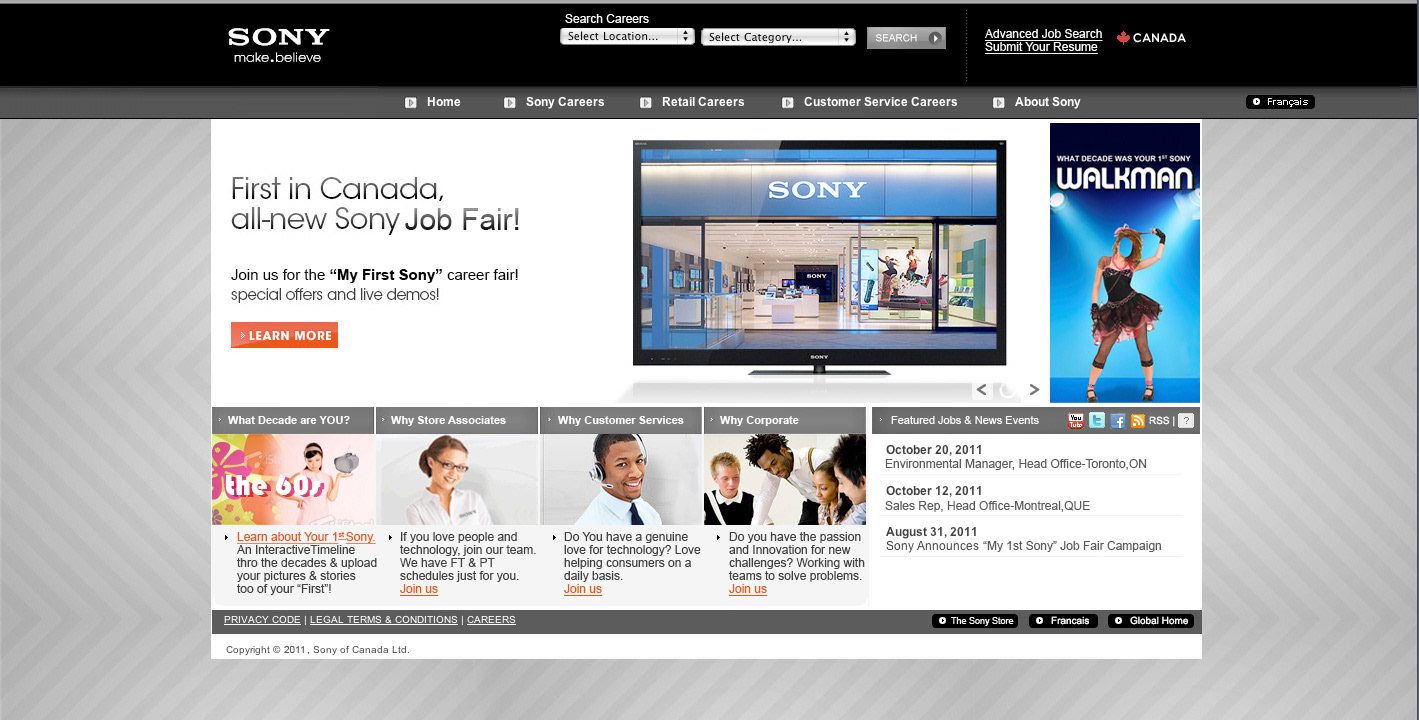The height and width of the screenshot is (720, 1419).
Task: Click the RSS text label
Action: click(1159, 421)
